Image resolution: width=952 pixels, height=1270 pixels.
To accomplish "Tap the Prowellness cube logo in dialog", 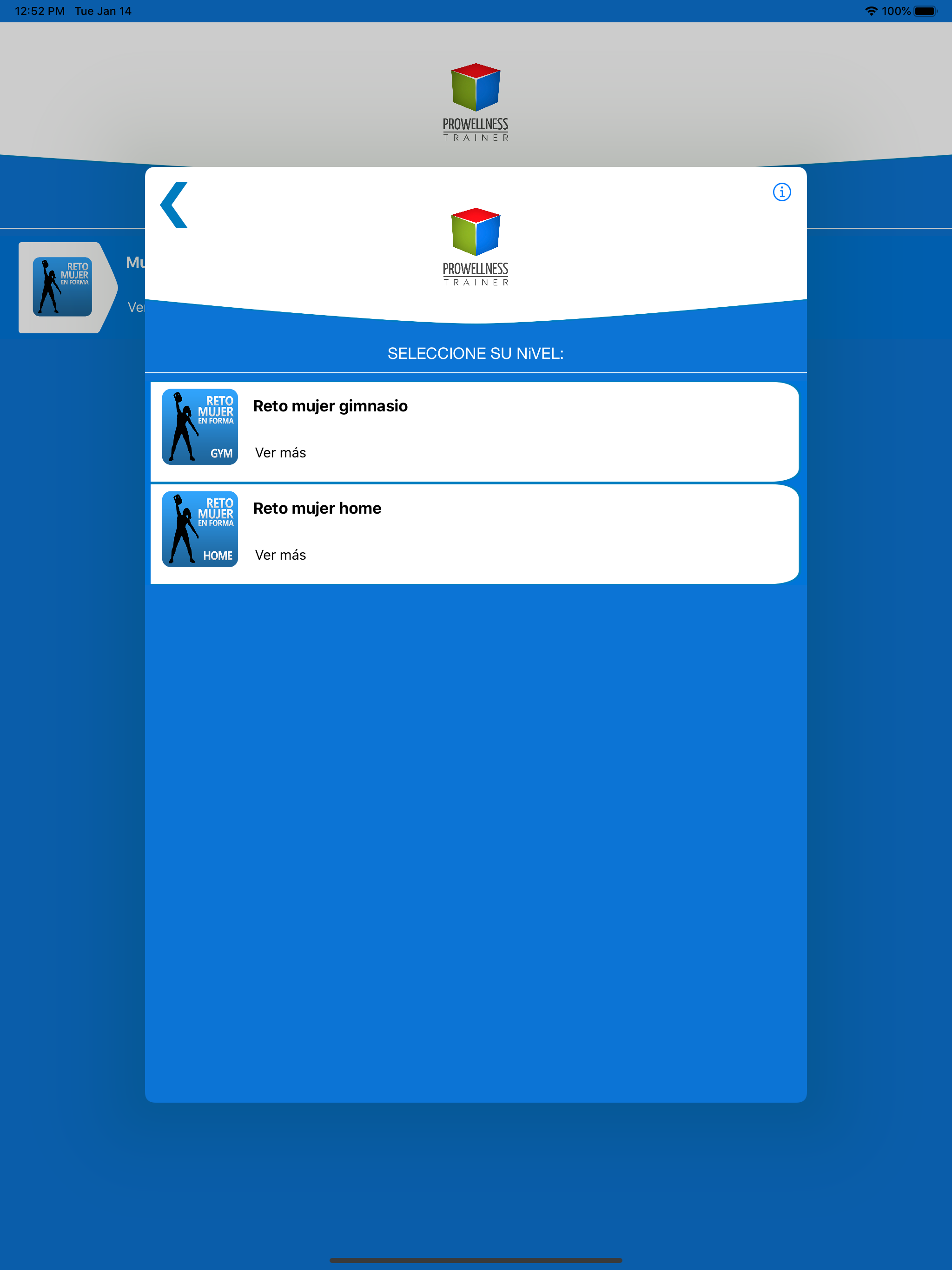I will [476, 232].
